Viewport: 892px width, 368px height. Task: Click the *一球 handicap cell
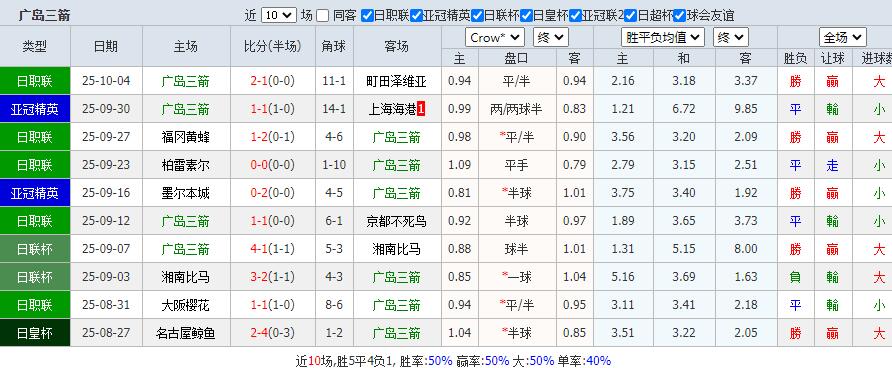tap(517, 278)
